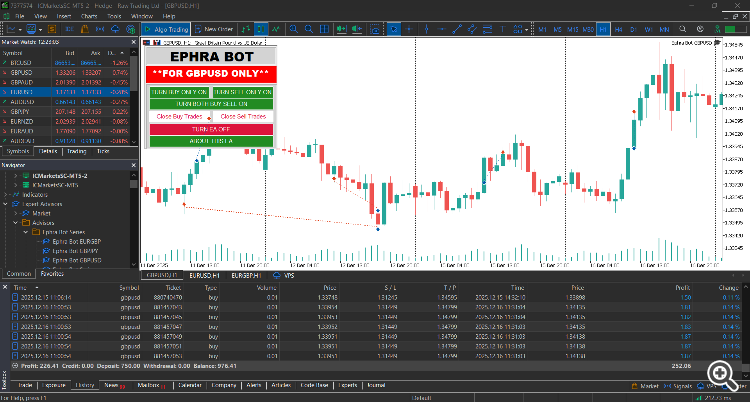
Task: Zoom in on the chart
Action: click(x=294, y=29)
